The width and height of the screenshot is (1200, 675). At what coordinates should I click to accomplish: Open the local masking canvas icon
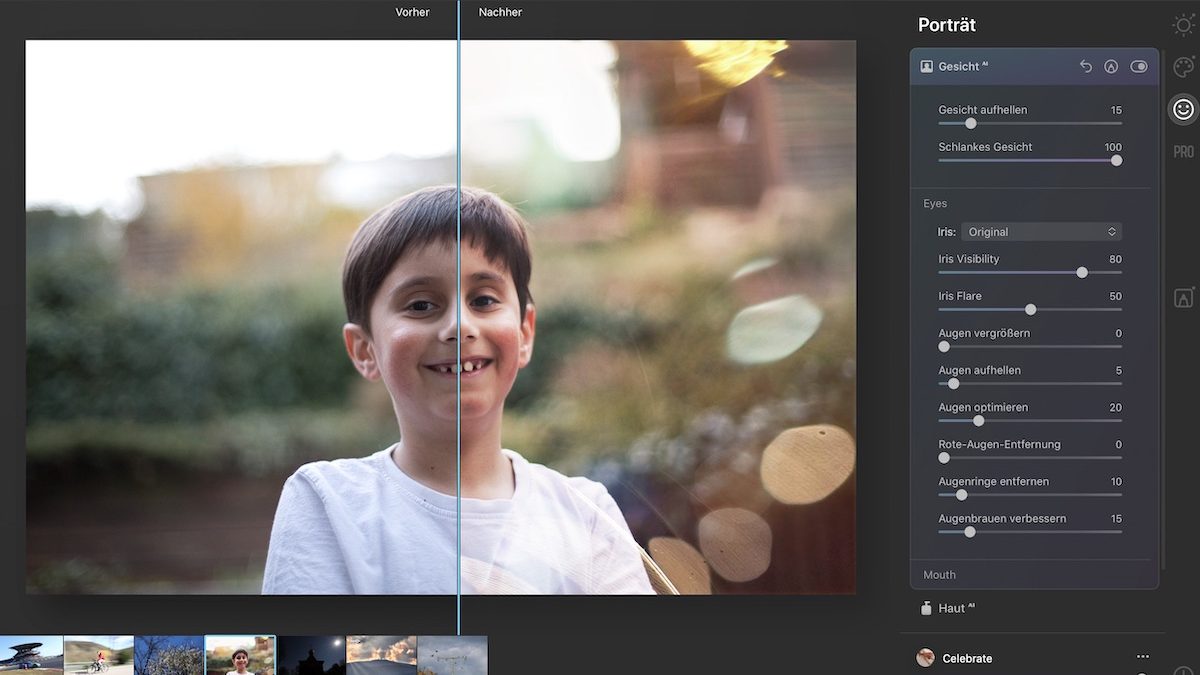[1183, 298]
